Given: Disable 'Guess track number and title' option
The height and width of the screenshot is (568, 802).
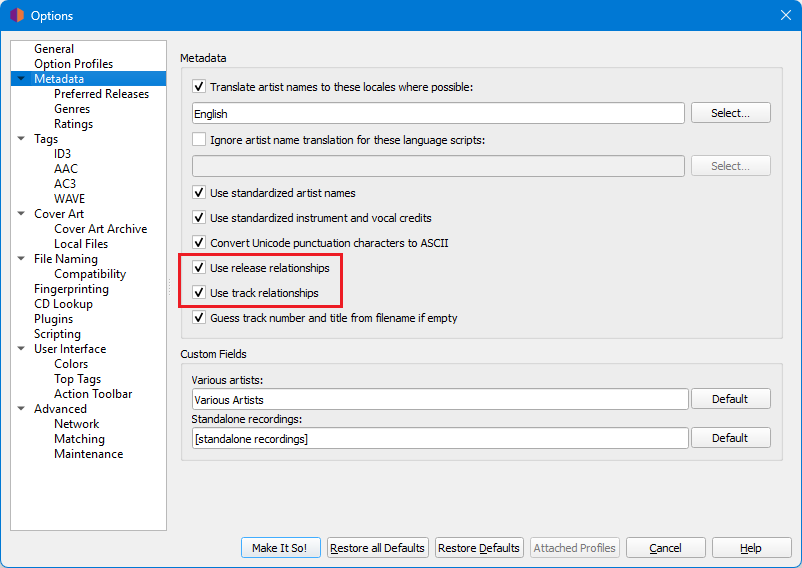Looking at the screenshot, I should tap(199, 318).
